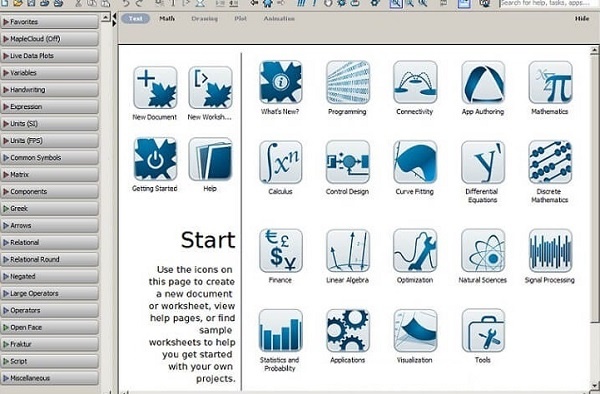Select the Text mode tab

tap(135, 18)
